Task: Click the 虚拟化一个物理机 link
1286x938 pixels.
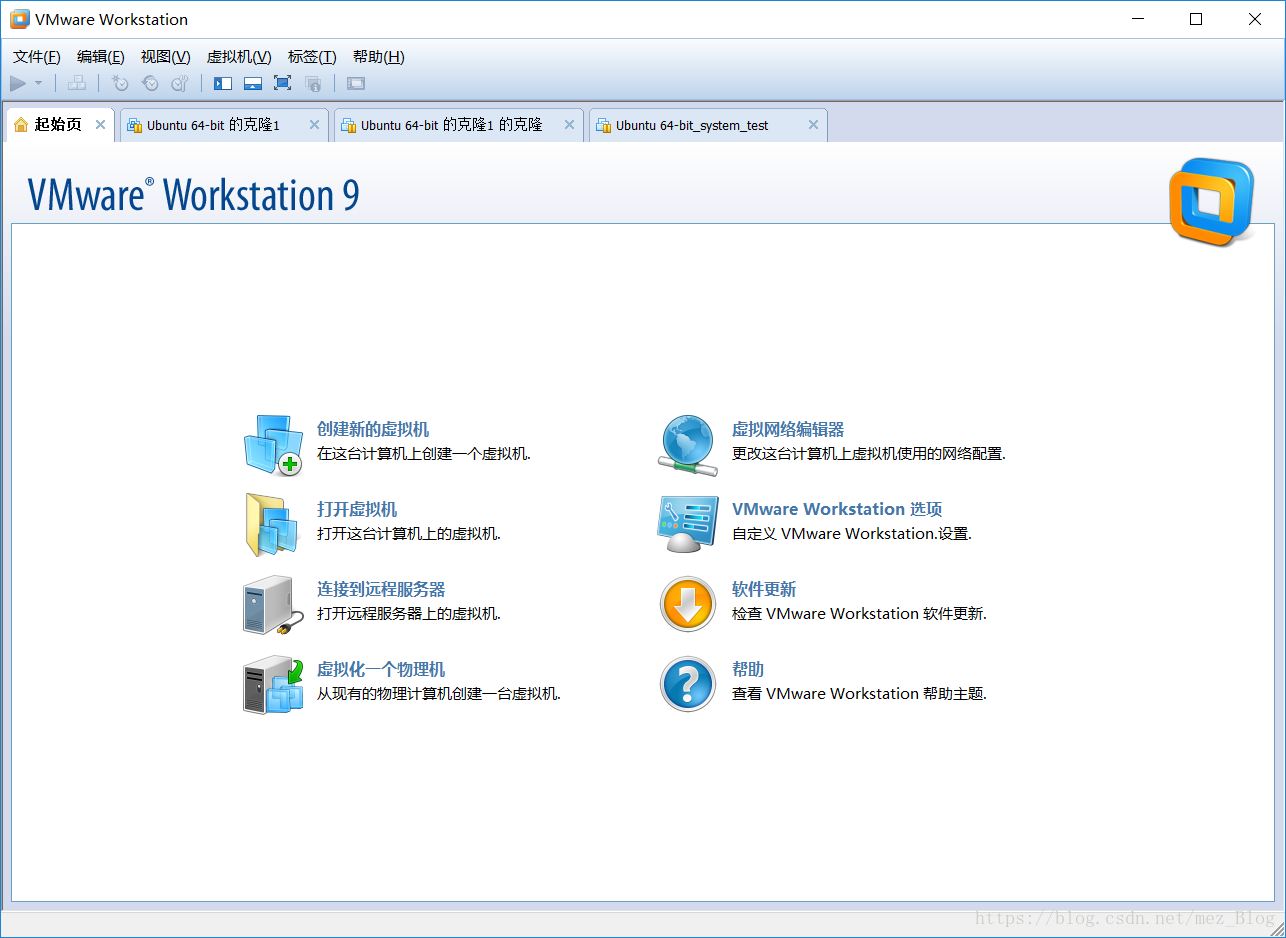Action: pos(381,669)
